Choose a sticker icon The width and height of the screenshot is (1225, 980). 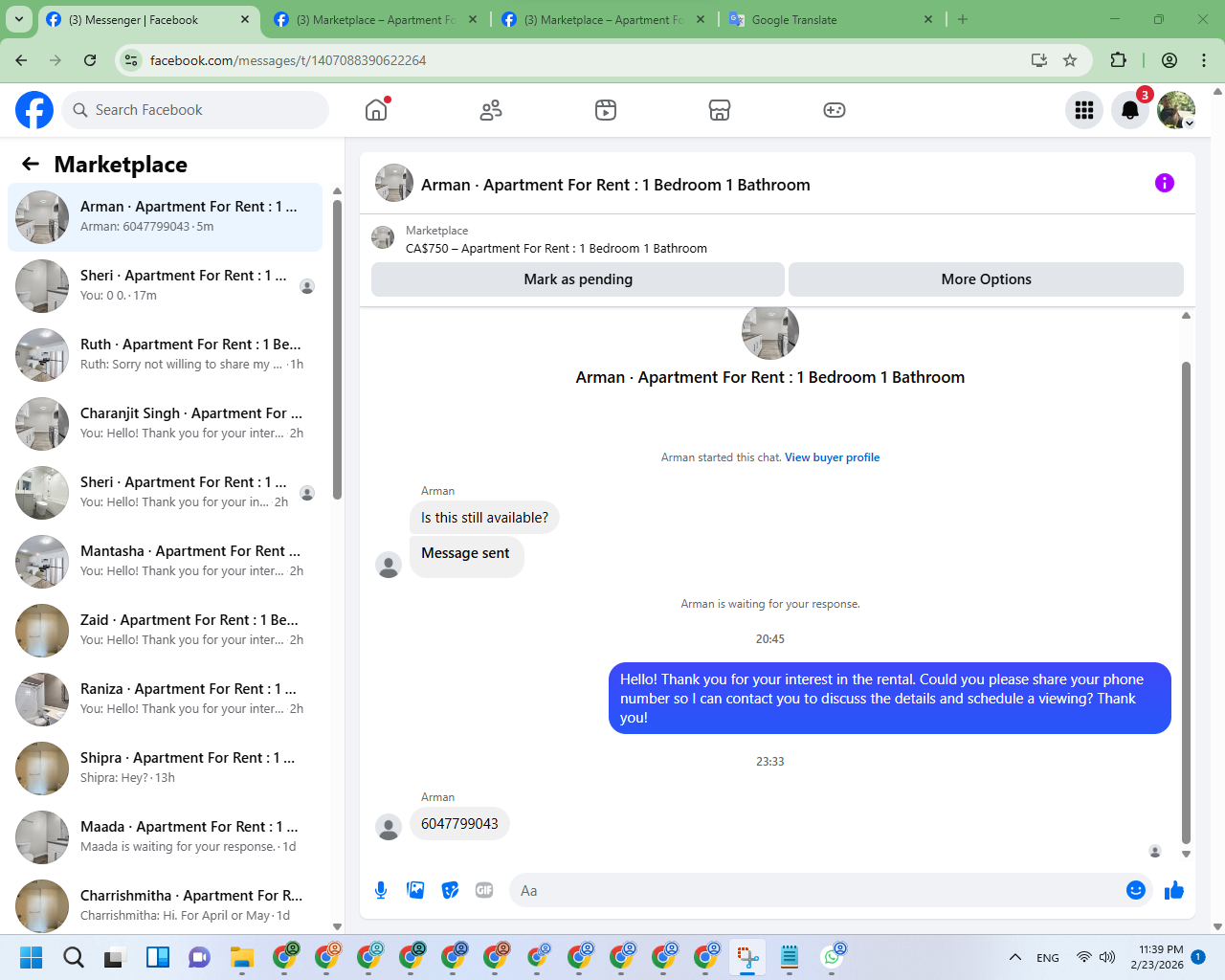(x=450, y=890)
